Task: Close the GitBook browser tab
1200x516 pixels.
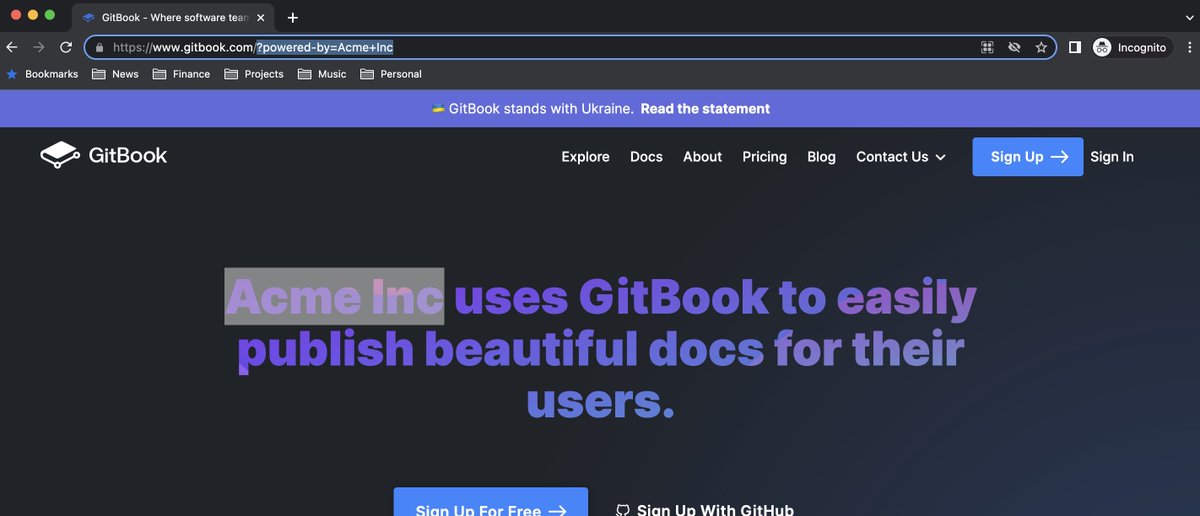Action: (x=261, y=17)
